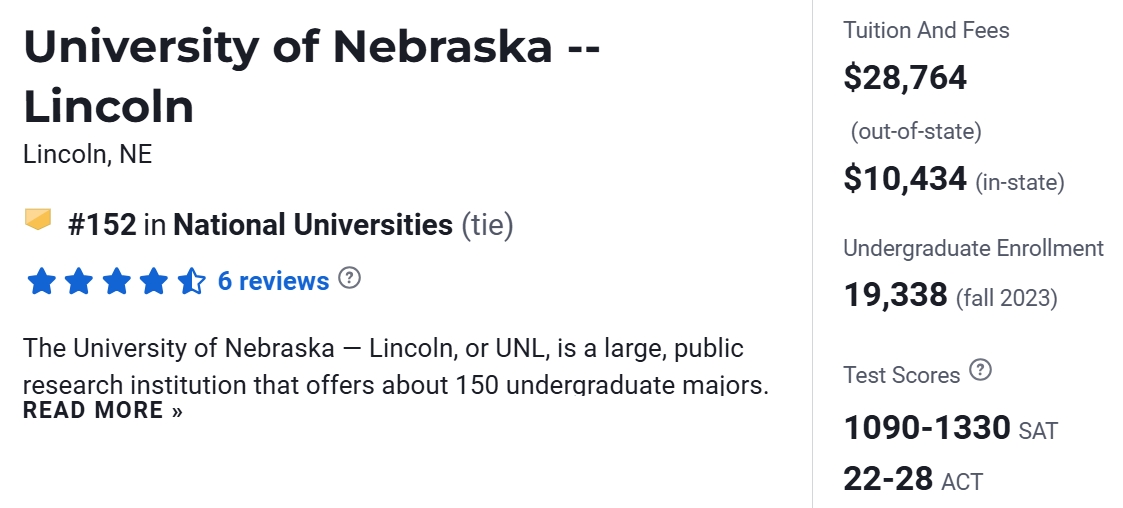This screenshot has height=508, width=1123.
Task: Click the fourth blue rating star
Action: pyautogui.click(x=154, y=282)
